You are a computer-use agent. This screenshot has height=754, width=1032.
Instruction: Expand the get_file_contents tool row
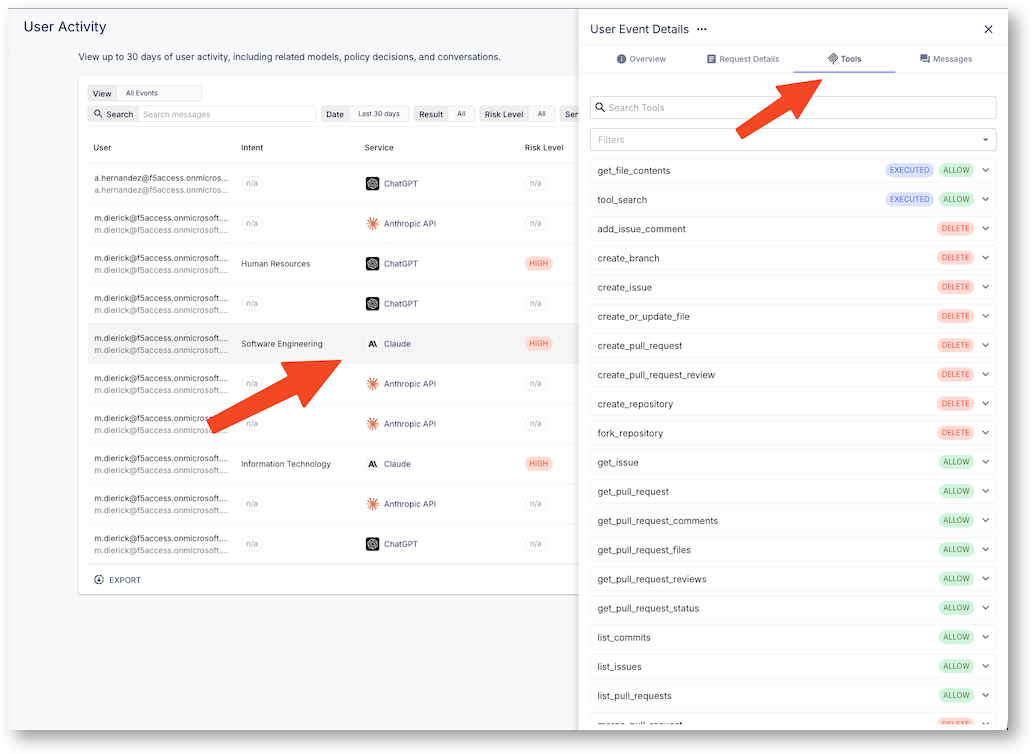click(x=986, y=170)
